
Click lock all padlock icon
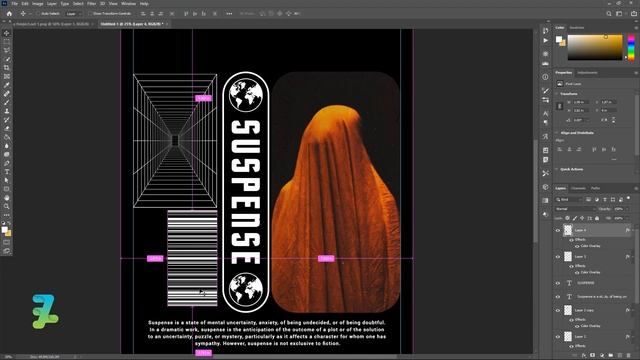pos(597,218)
